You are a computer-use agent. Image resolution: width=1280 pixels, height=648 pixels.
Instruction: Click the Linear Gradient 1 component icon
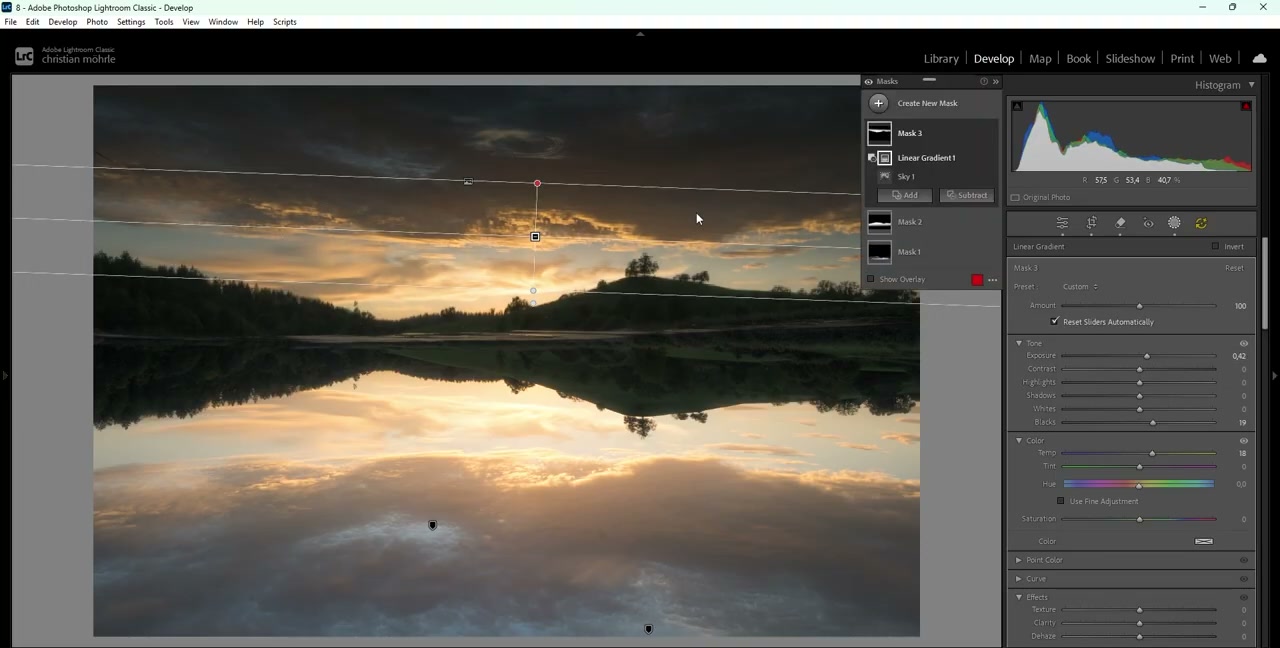pos(885,158)
